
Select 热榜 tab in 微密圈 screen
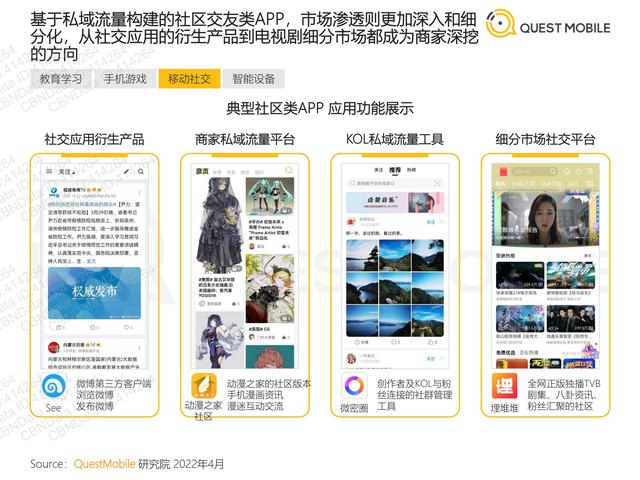(x=411, y=170)
